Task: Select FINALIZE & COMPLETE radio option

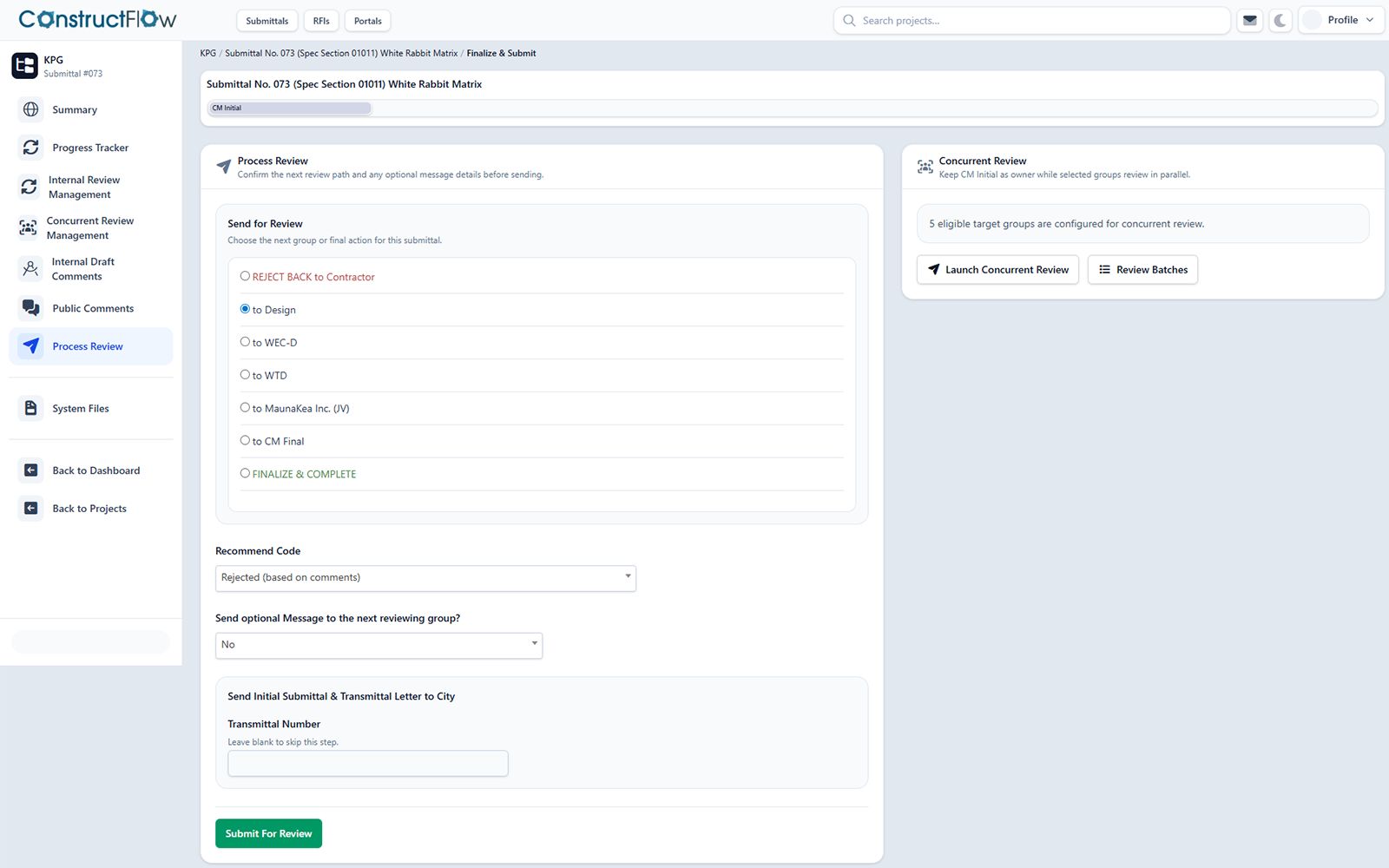Action: coord(245,474)
